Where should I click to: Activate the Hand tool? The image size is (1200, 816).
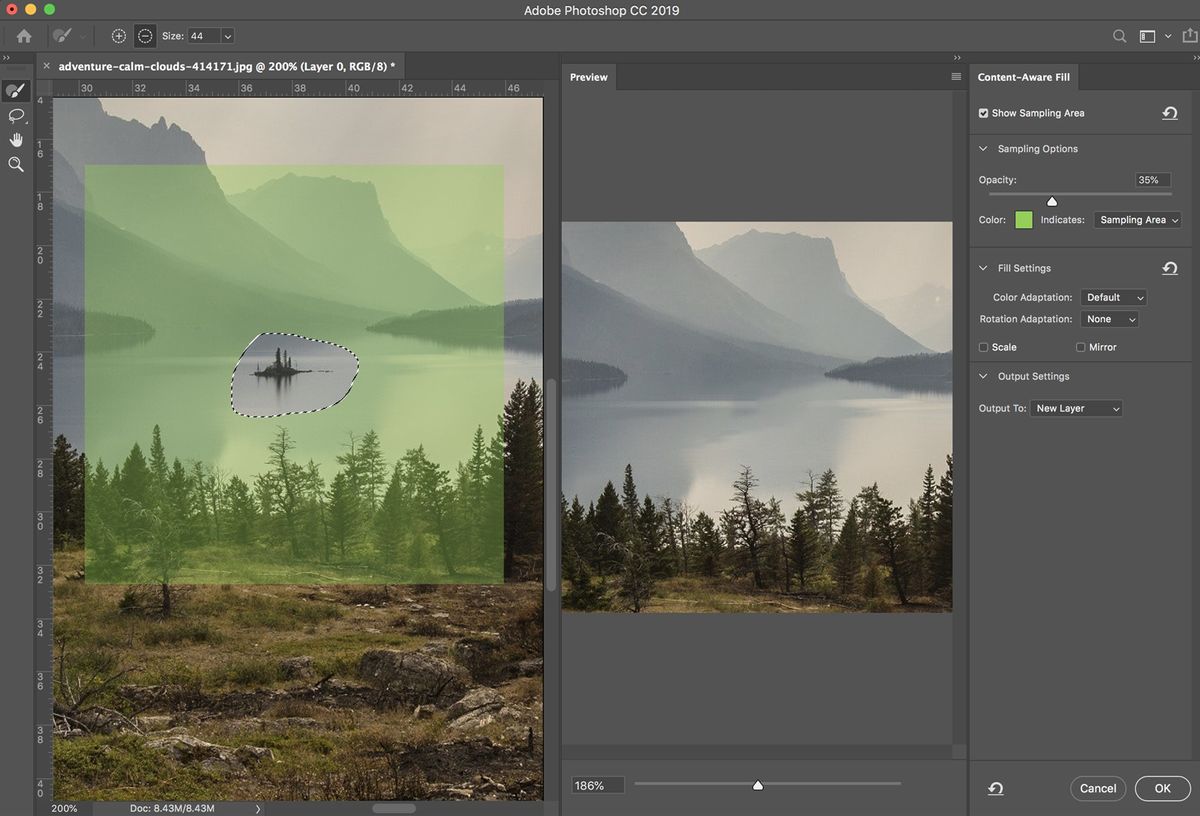(15, 140)
